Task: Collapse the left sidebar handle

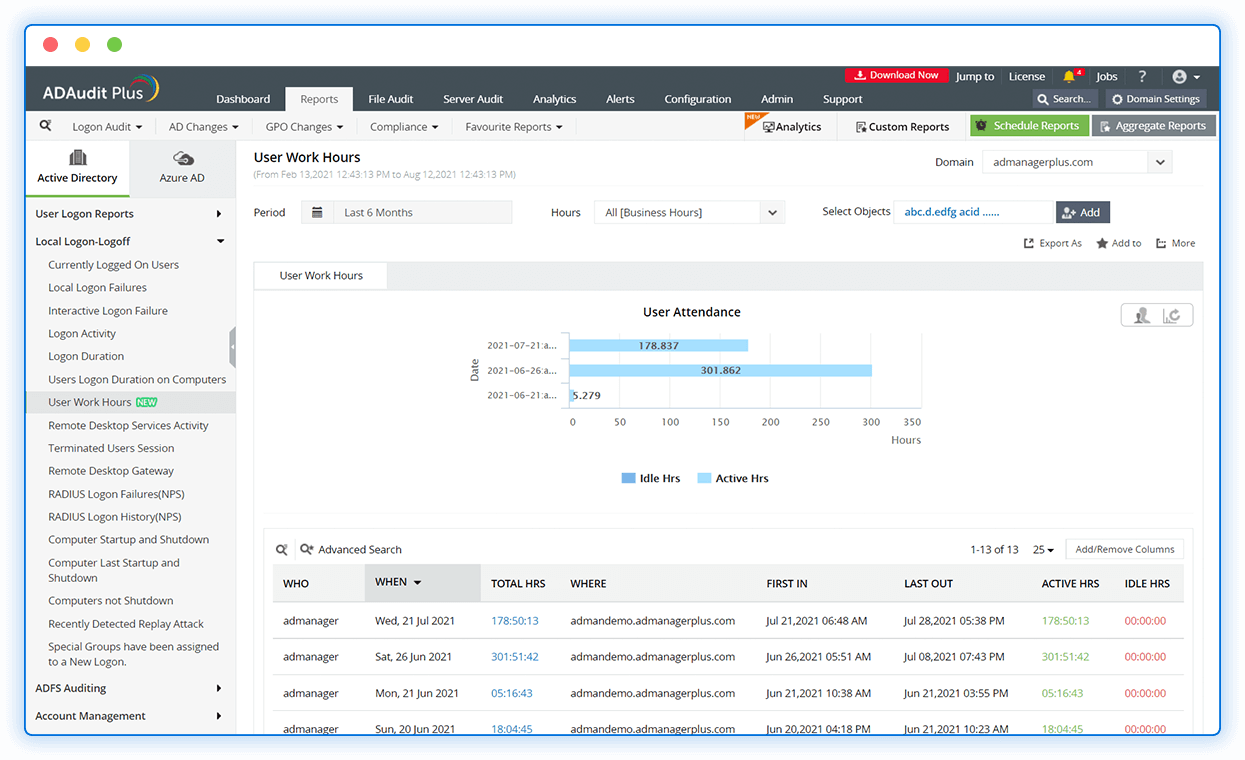Action: click(x=232, y=347)
